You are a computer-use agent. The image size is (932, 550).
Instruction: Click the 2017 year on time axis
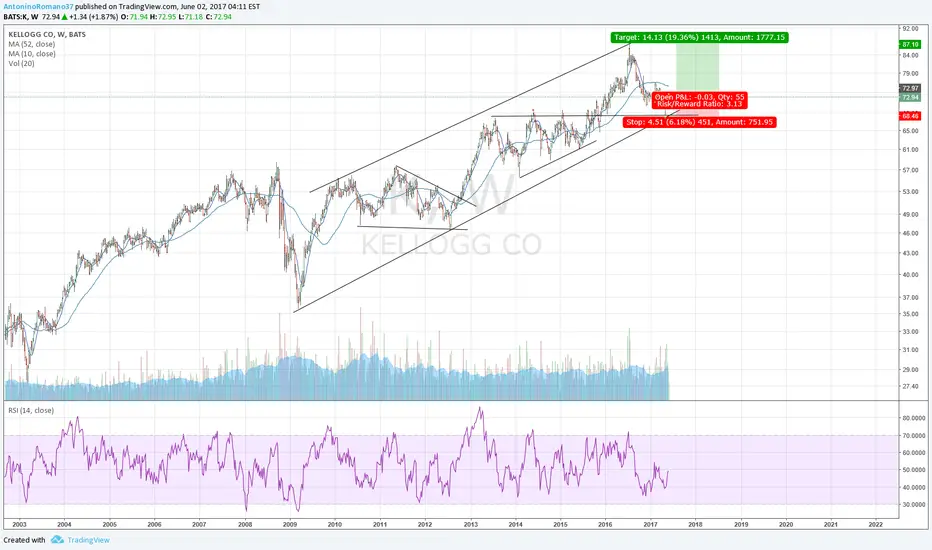650,524
